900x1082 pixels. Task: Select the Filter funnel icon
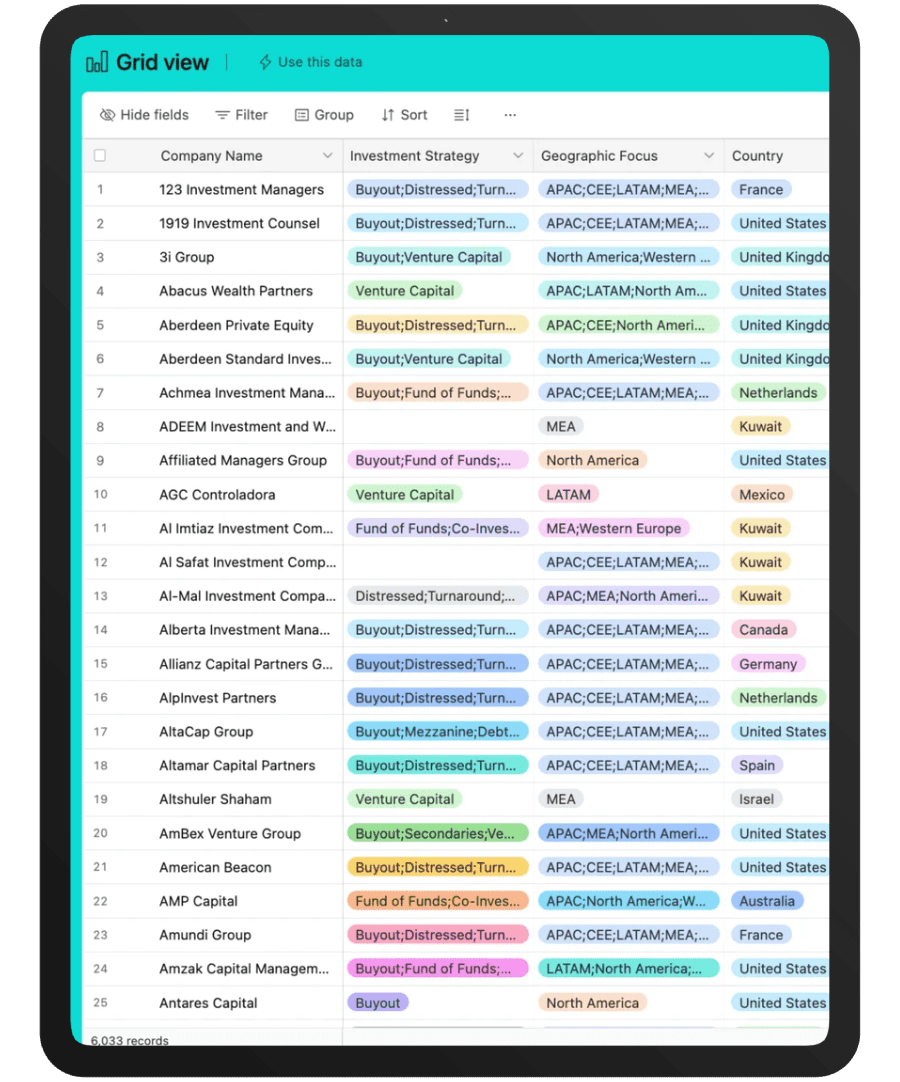point(222,115)
